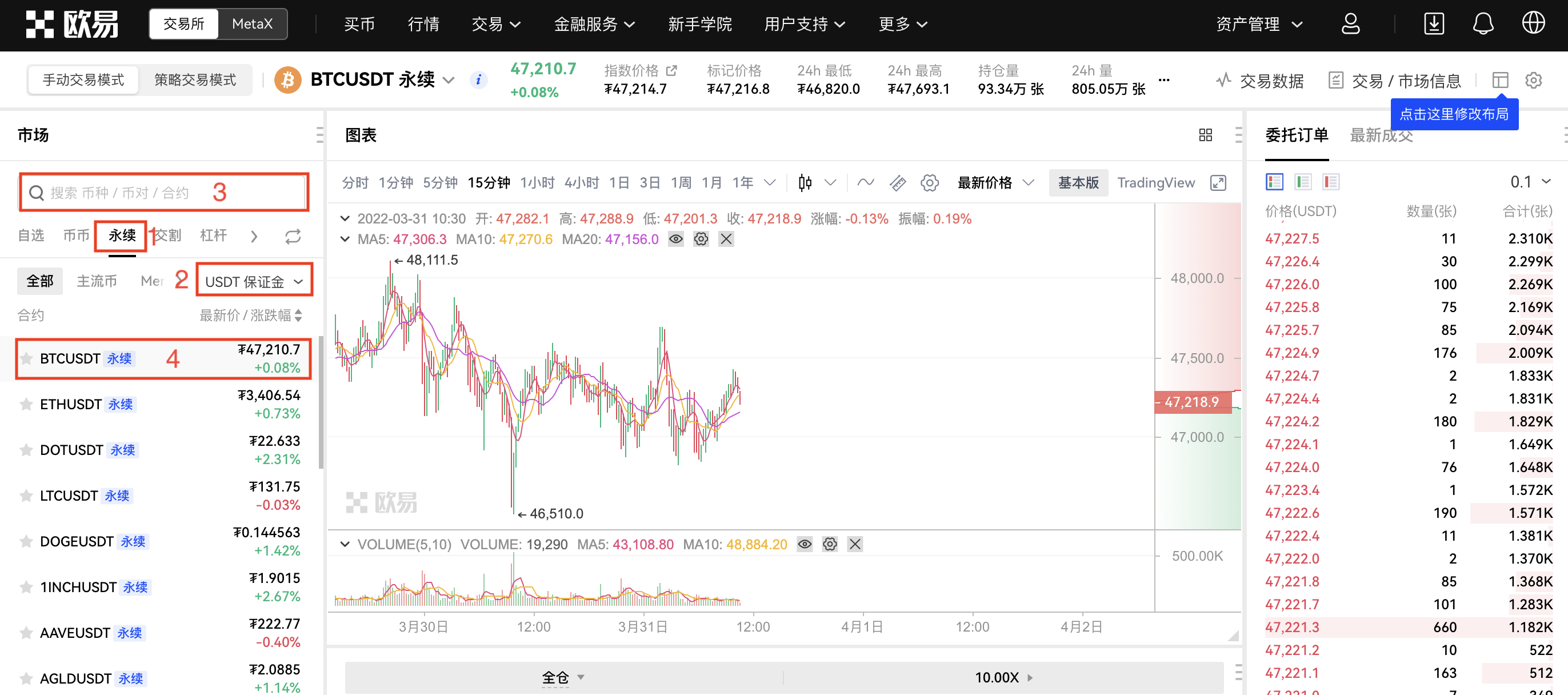1568x695 pixels.
Task: Open MA indicator settings gear
Action: point(701,239)
